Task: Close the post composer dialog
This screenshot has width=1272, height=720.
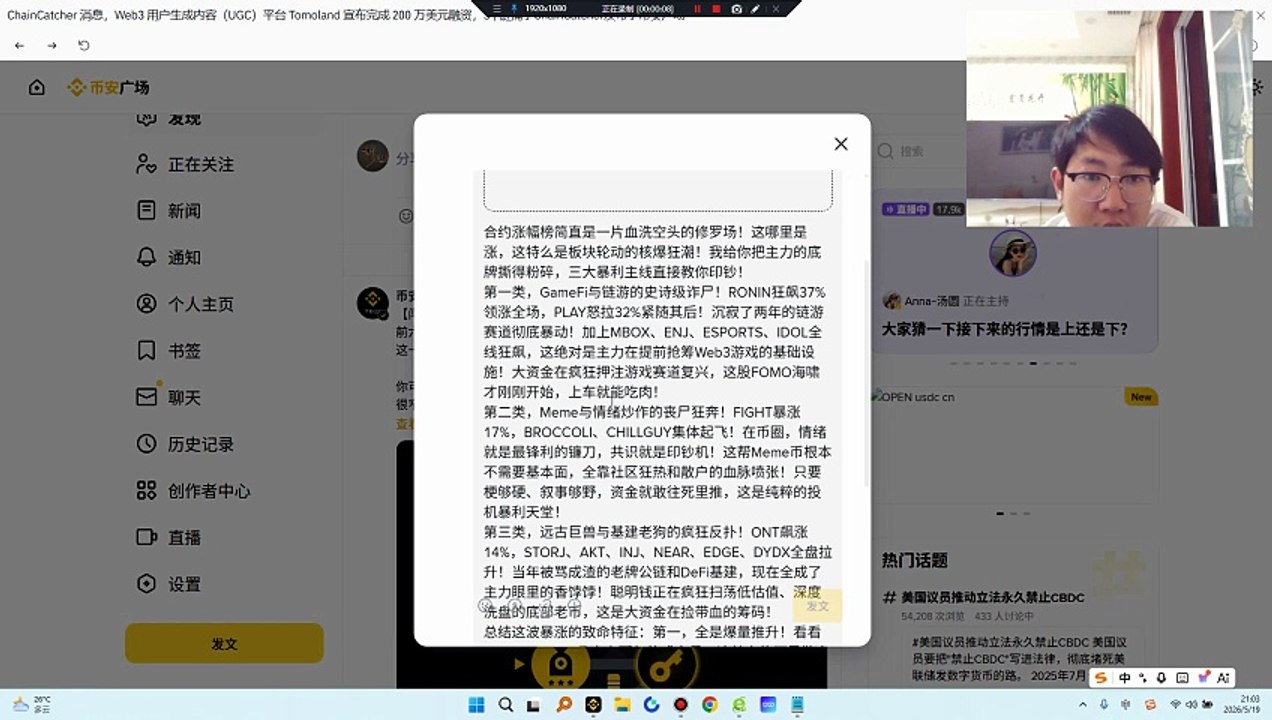Action: coord(841,144)
